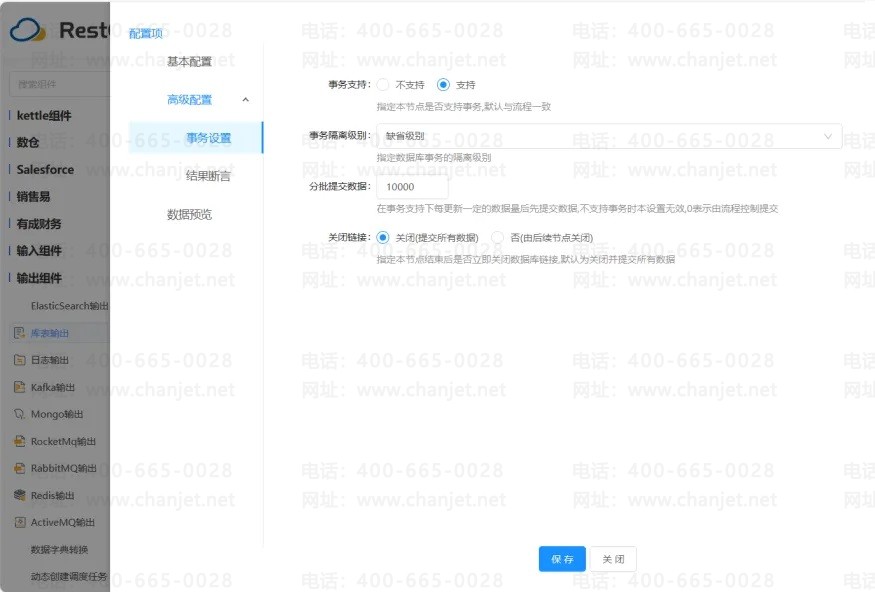
Task: Click the Mongo输出 item icon
Action: point(20,414)
